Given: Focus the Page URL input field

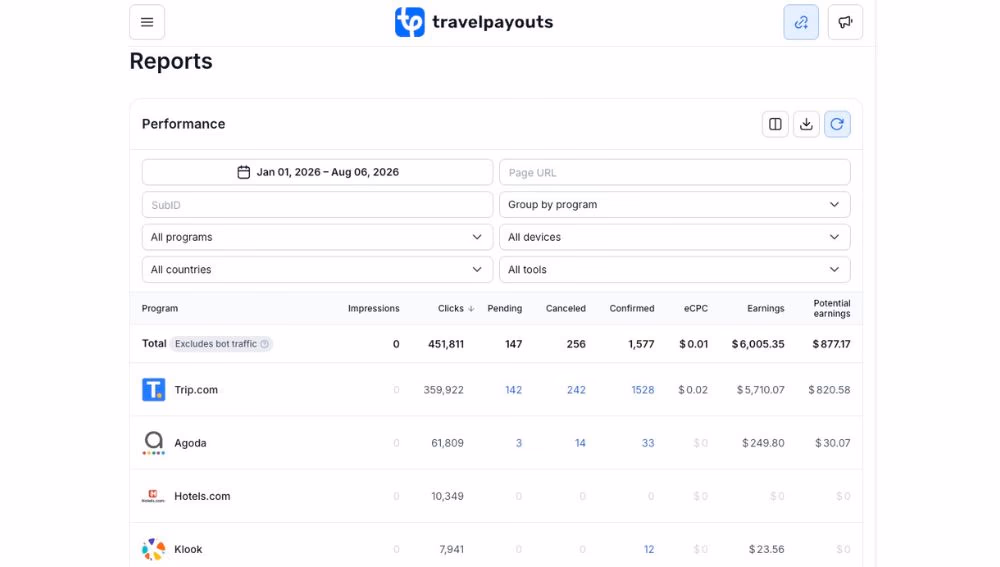Looking at the screenshot, I should click(x=675, y=172).
